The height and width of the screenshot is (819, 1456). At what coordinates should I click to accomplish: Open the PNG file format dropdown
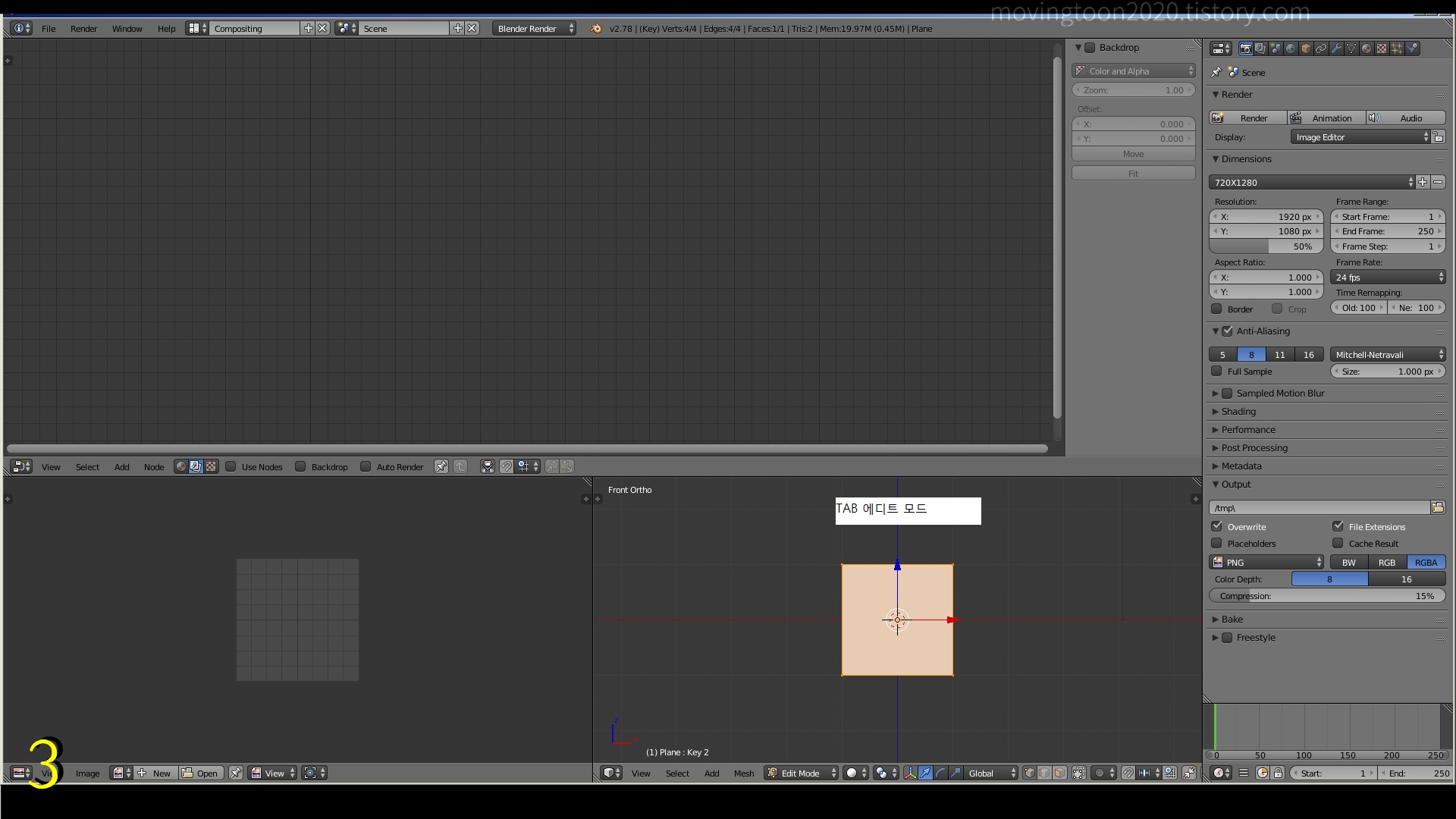tap(1266, 562)
